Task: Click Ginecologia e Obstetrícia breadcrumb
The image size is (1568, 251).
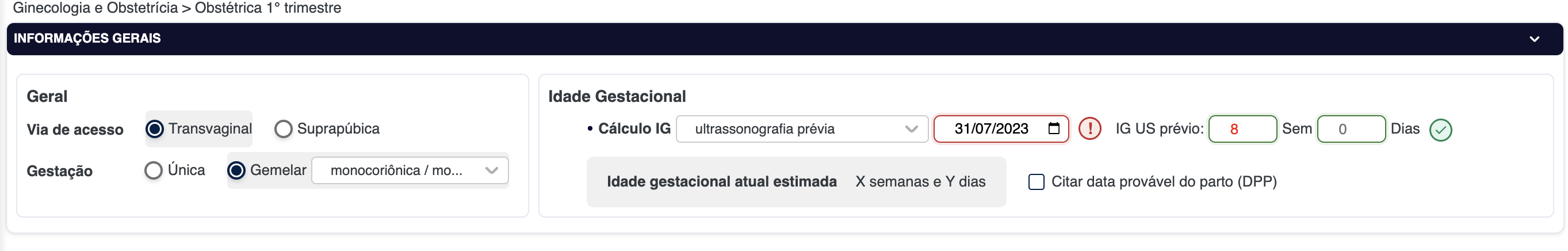Action: 95,8
